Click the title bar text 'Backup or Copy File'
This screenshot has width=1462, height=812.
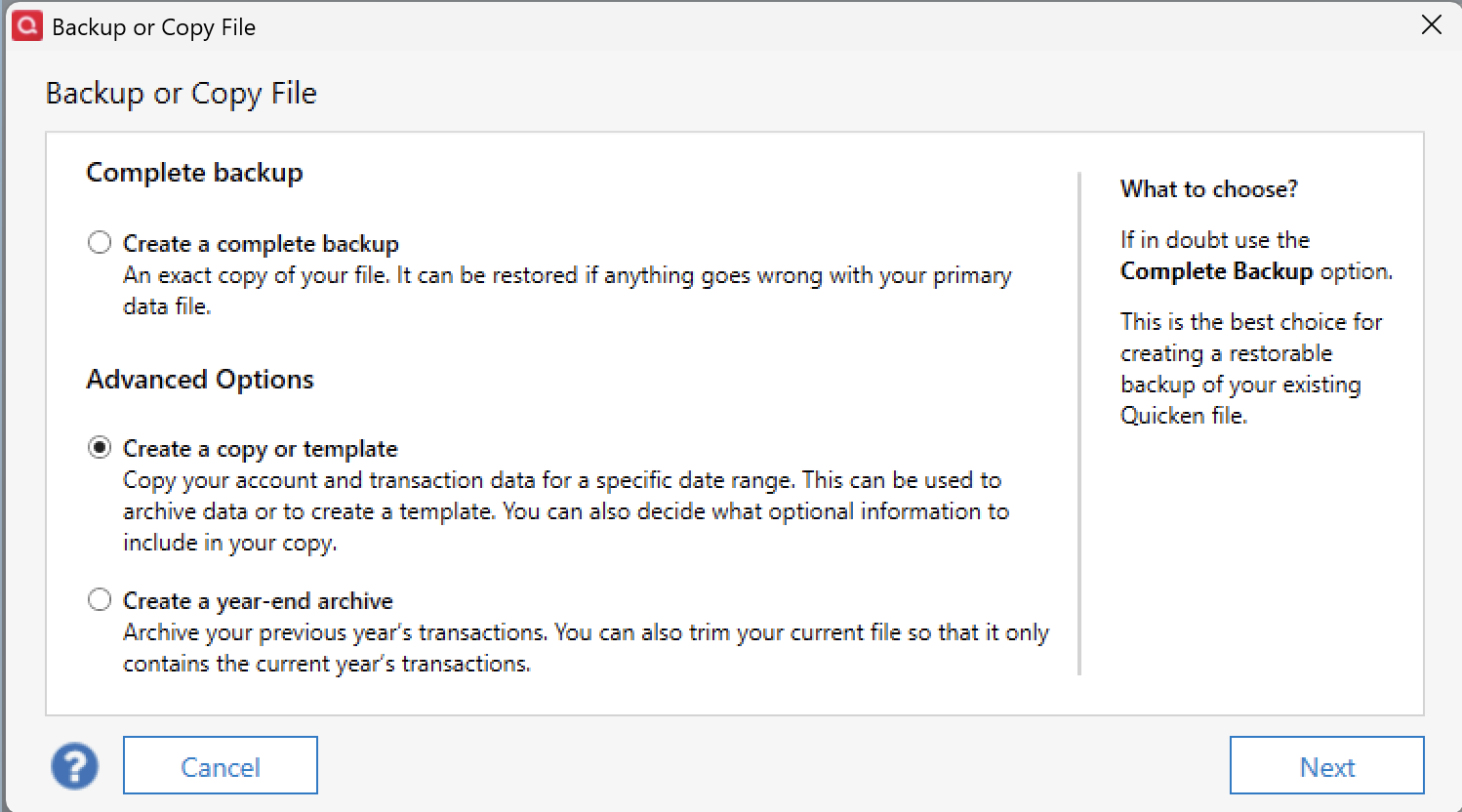point(153,27)
